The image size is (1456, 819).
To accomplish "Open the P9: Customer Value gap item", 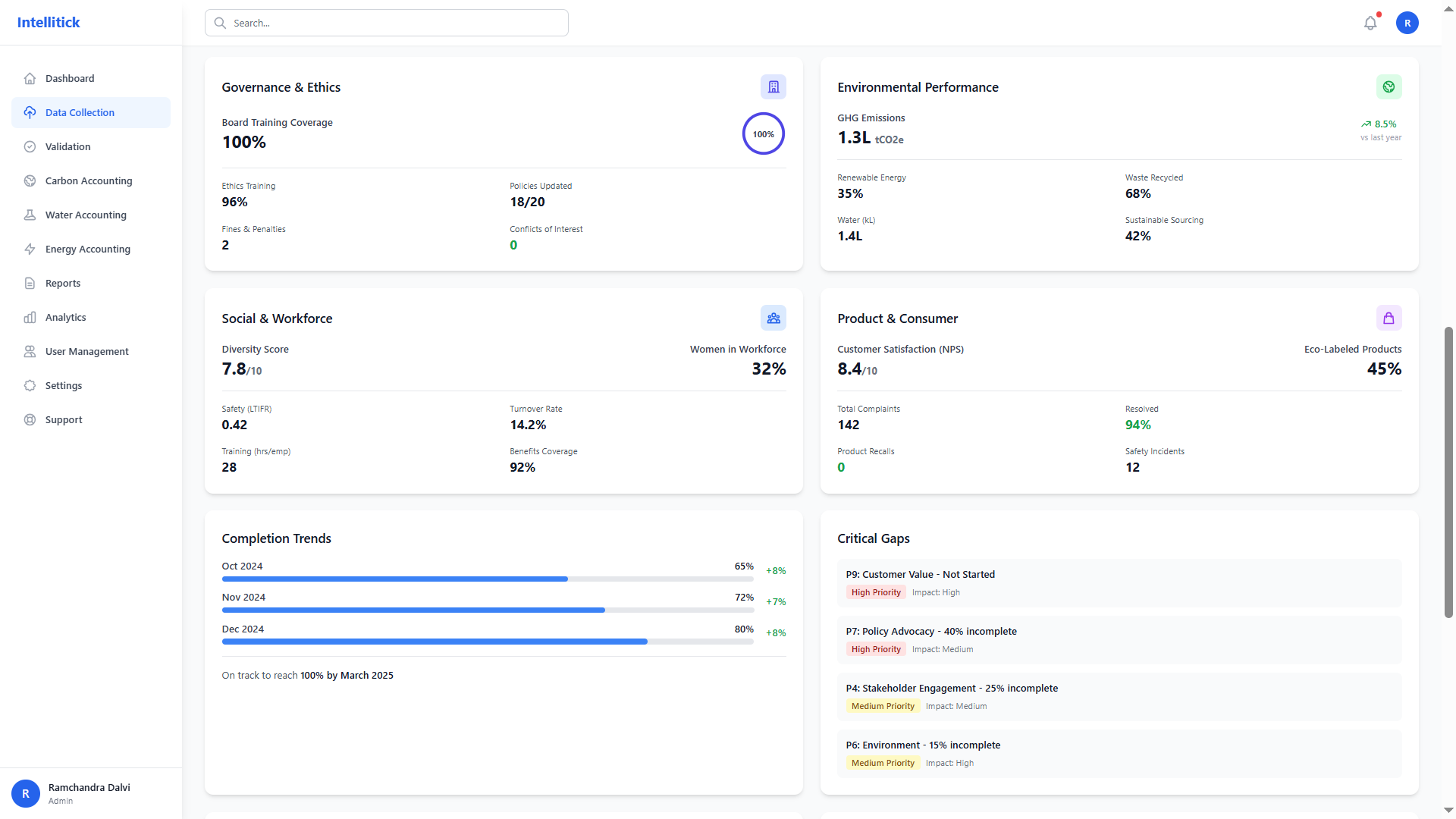I will (1119, 583).
